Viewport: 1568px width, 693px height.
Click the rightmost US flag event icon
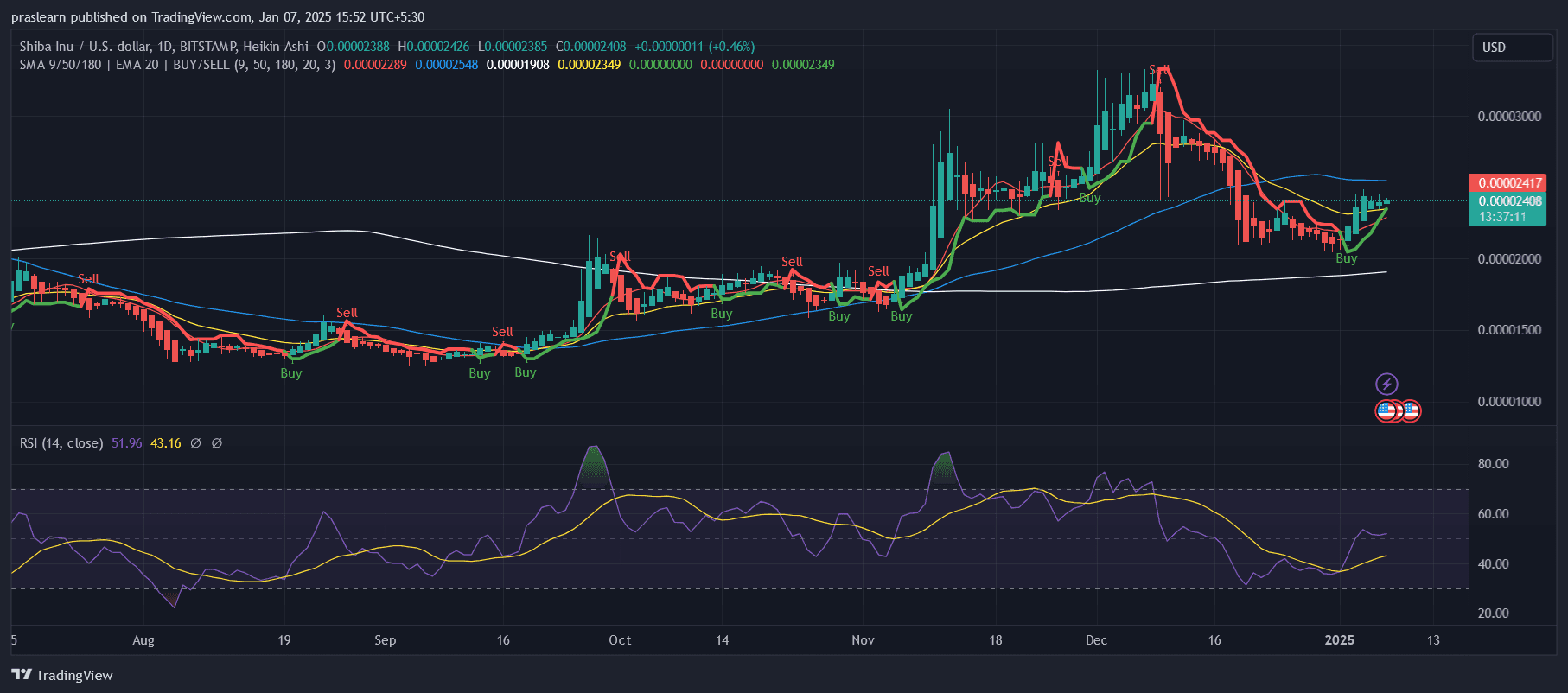point(1410,410)
